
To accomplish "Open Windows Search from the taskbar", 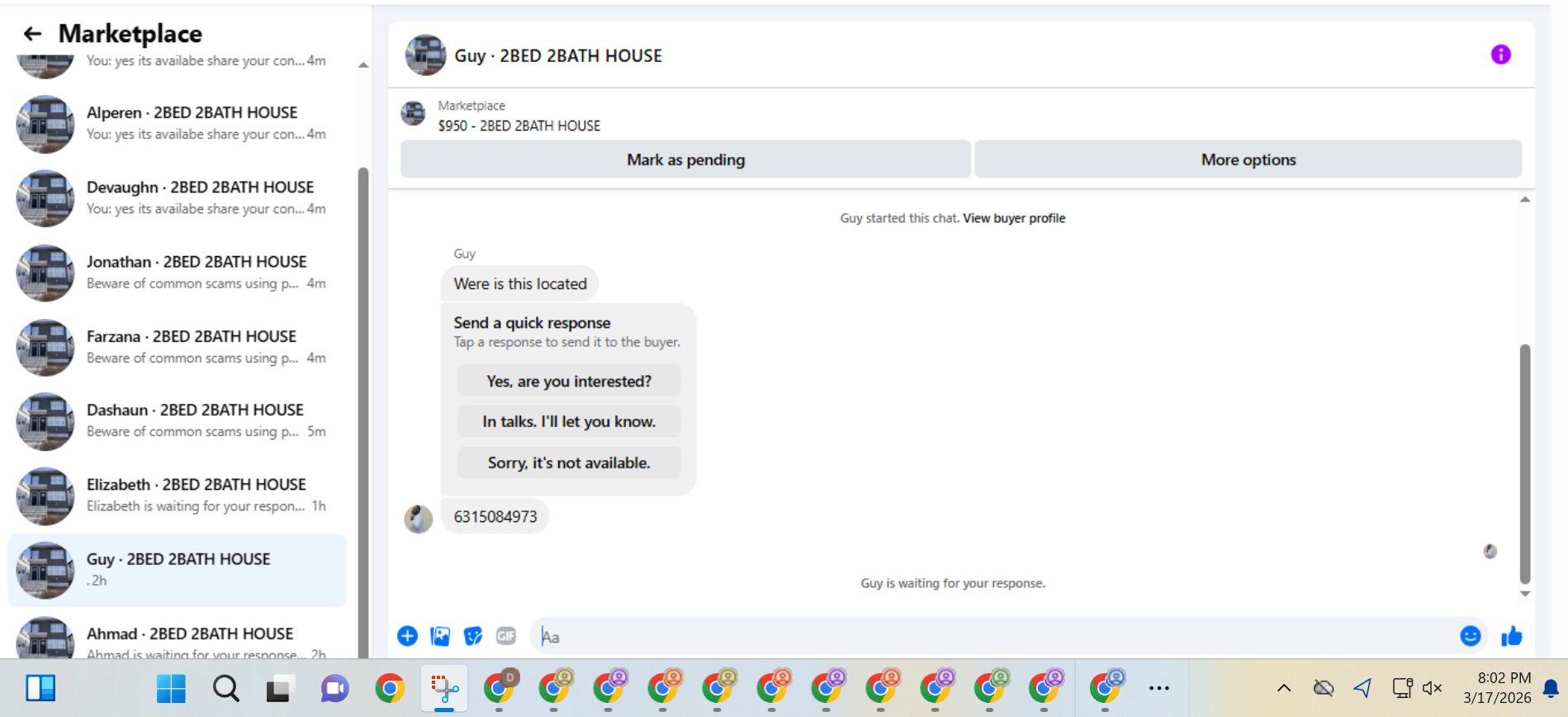I will tap(225, 688).
